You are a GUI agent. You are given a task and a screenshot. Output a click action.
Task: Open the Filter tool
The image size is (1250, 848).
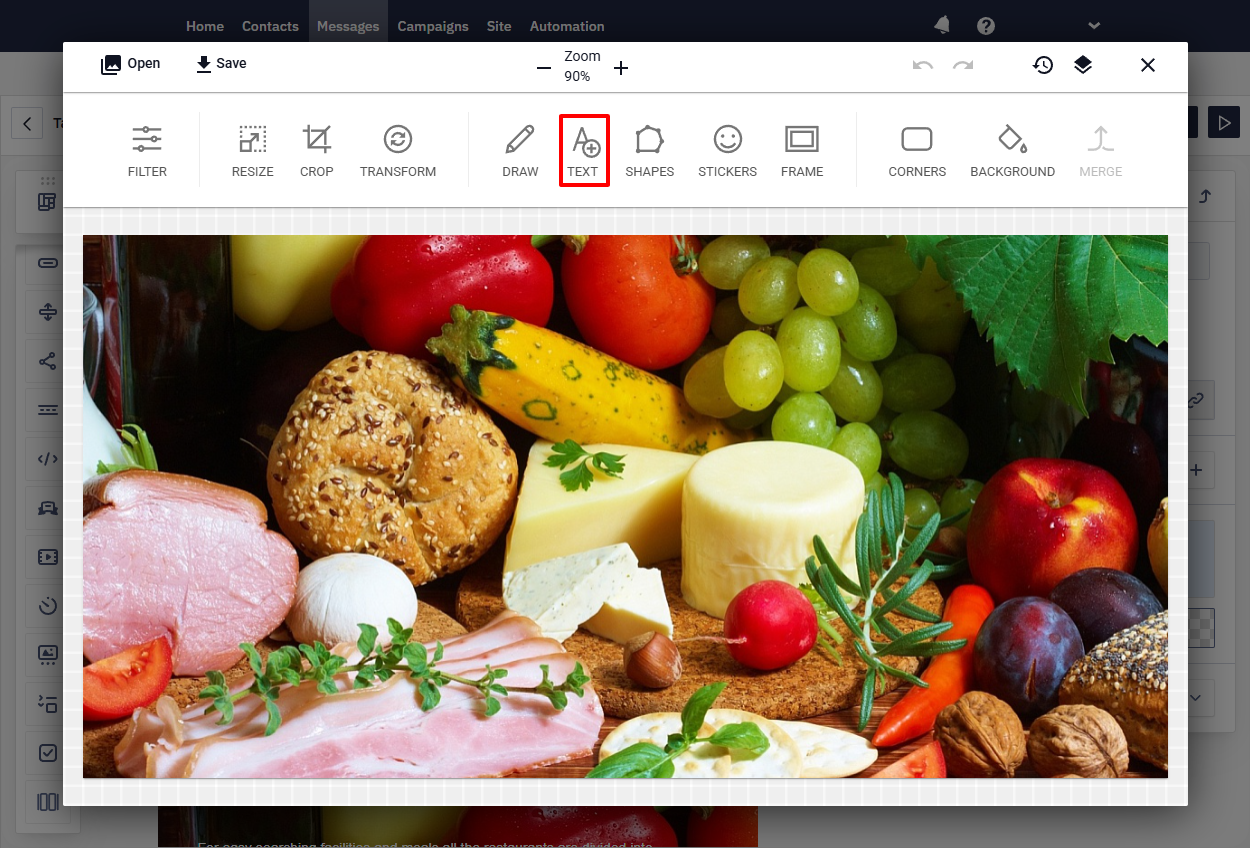(147, 151)
